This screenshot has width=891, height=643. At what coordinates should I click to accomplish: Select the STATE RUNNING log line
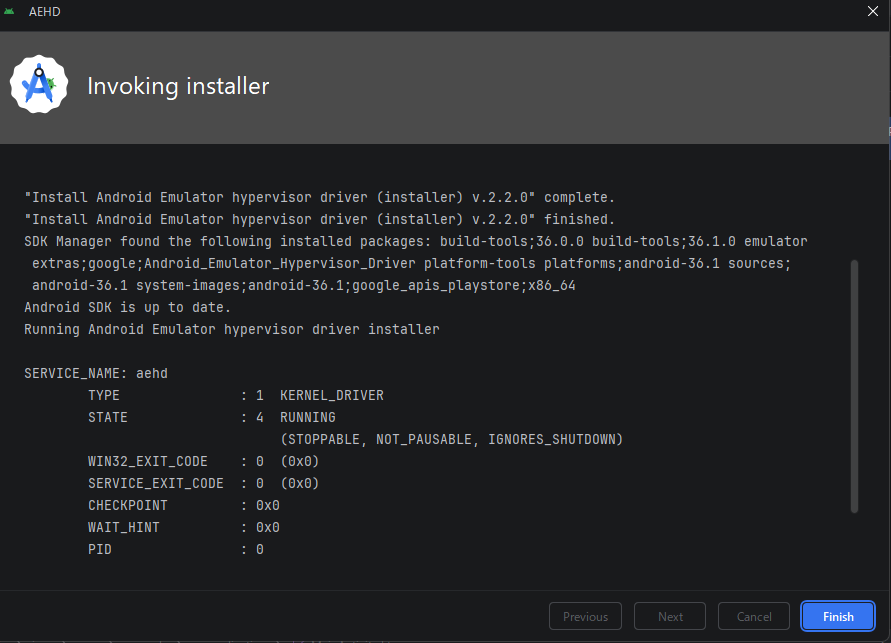(x=211, y=417)
